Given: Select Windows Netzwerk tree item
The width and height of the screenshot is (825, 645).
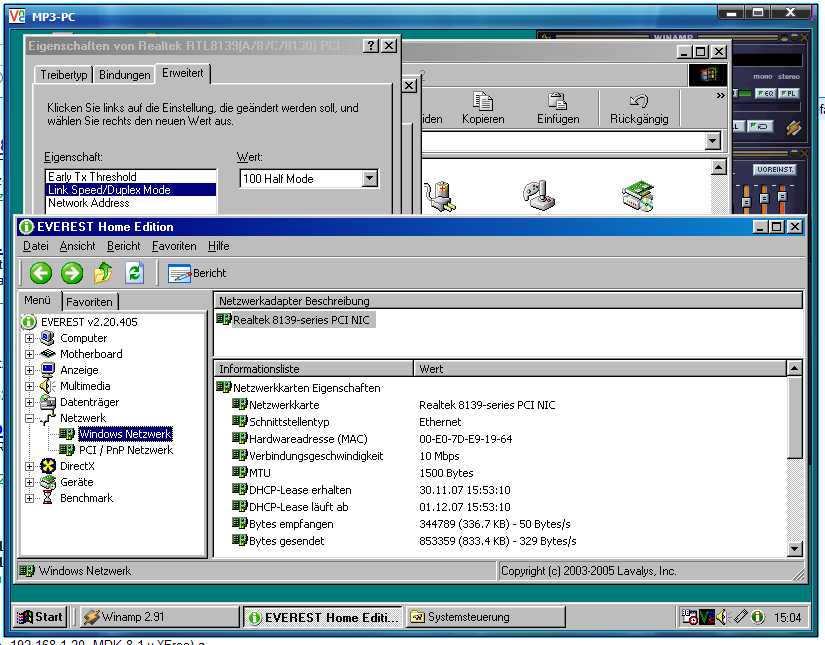Looking at the screenshot, I should point(125,434).
